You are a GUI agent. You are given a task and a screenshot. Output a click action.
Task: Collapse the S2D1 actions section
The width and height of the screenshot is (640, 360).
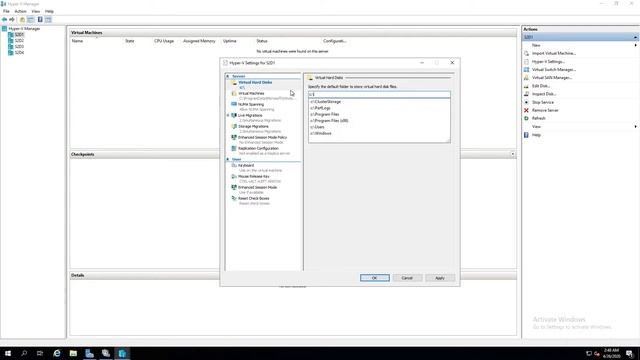coord(636,37)
